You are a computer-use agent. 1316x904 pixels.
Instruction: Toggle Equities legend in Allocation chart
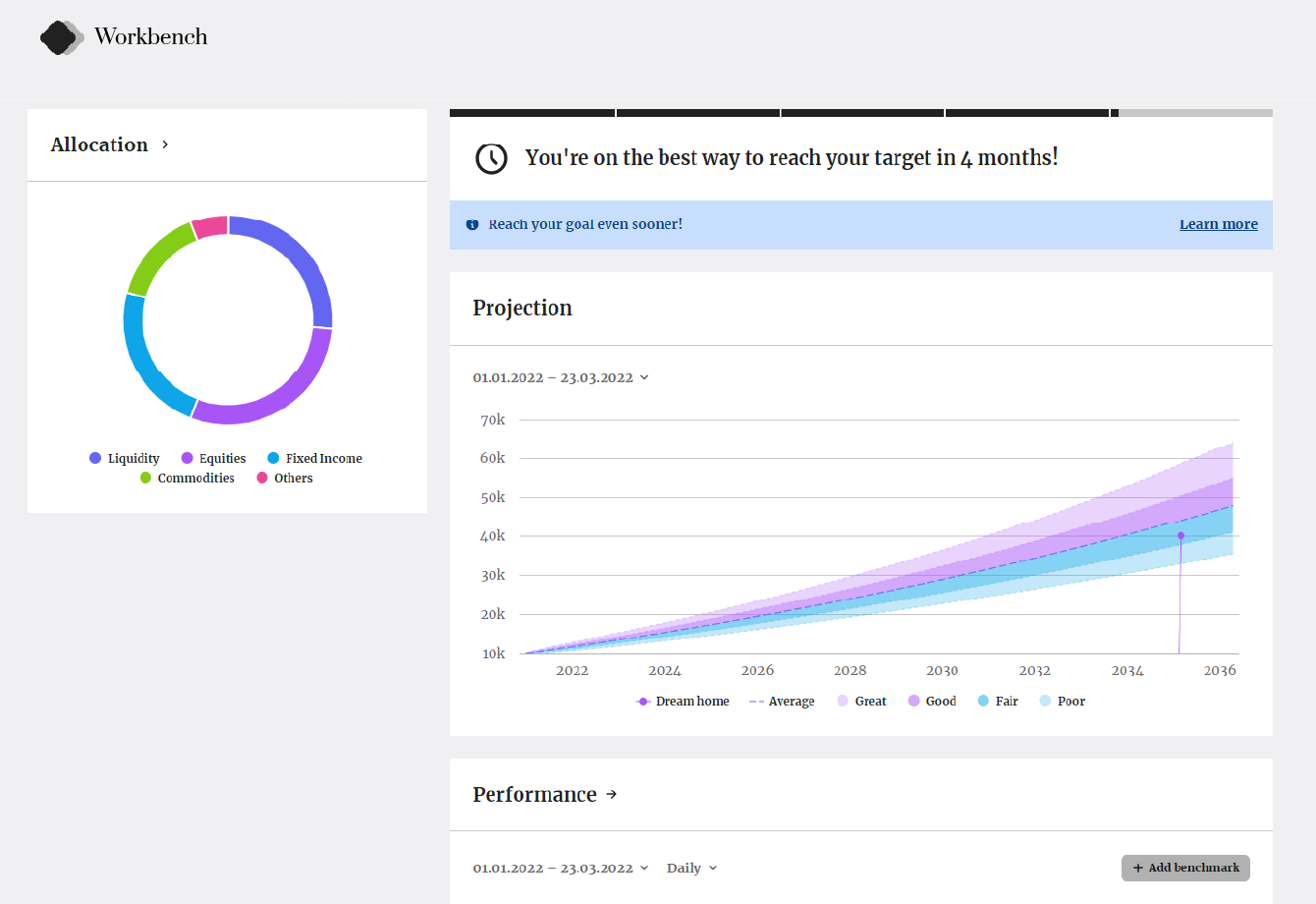pyautogui.click(x=213, y=458)
